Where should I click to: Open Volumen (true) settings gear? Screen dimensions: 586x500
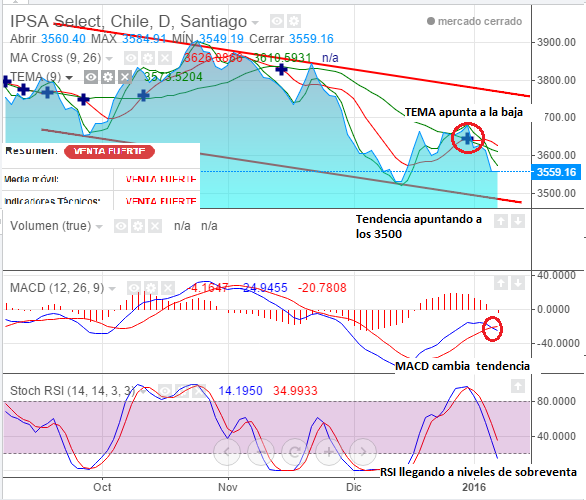[138, 226]
